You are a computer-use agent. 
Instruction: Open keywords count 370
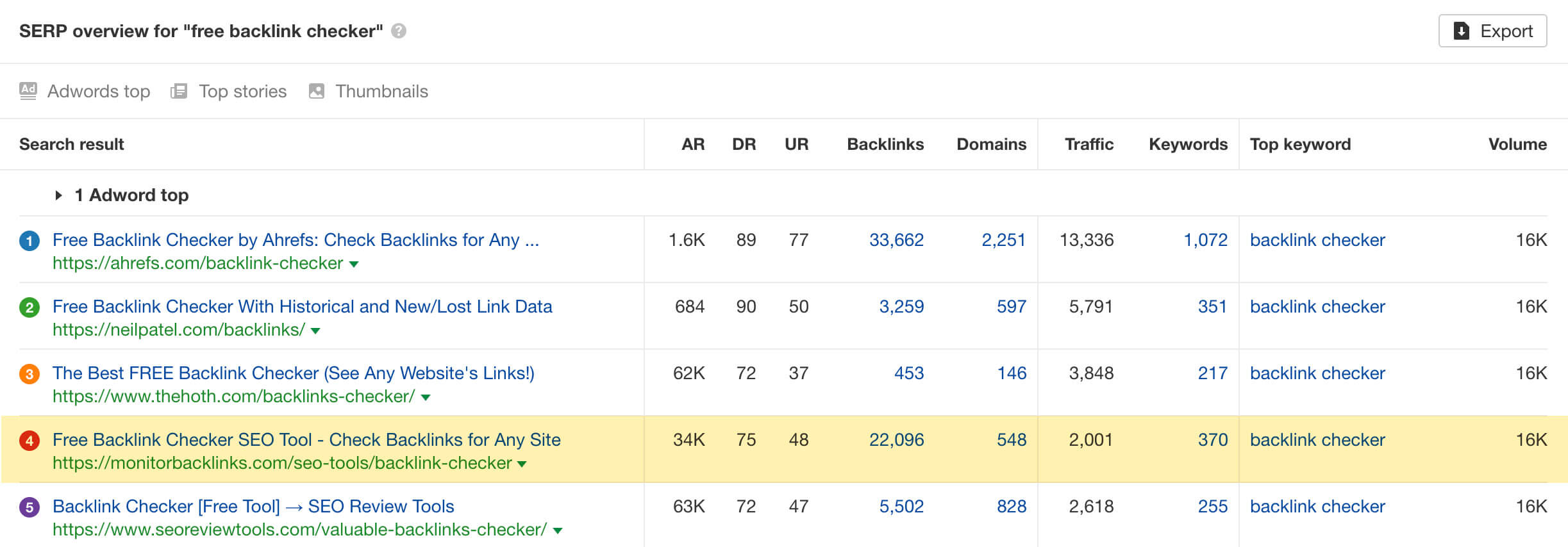pos(1213,439)
